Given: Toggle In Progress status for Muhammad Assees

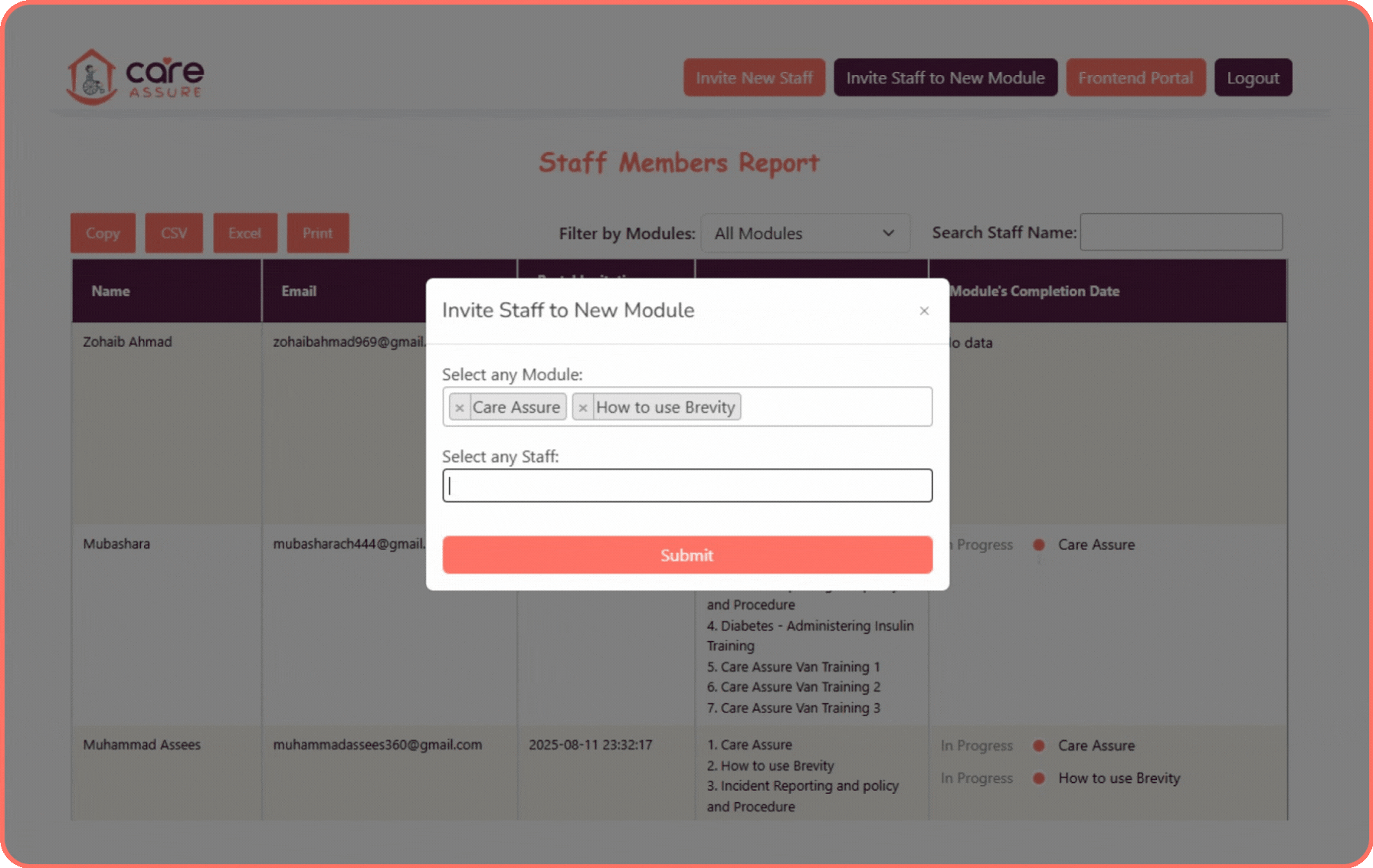Looking at the screenshot, I should (x=977, y=745).
